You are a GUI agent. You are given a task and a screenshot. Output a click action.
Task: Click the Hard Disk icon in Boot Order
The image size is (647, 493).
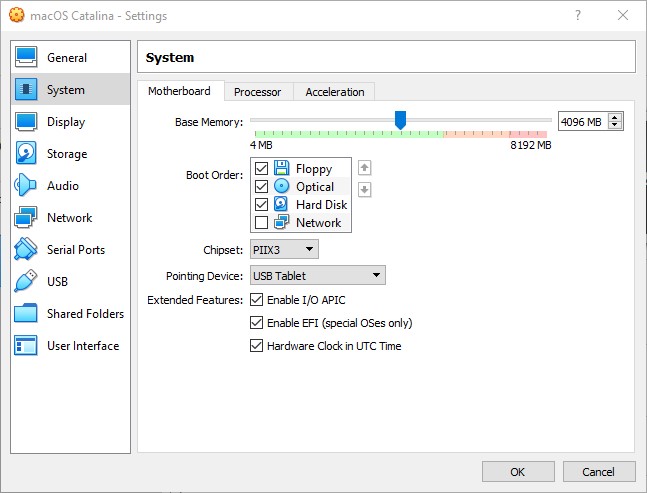point(281,204)
